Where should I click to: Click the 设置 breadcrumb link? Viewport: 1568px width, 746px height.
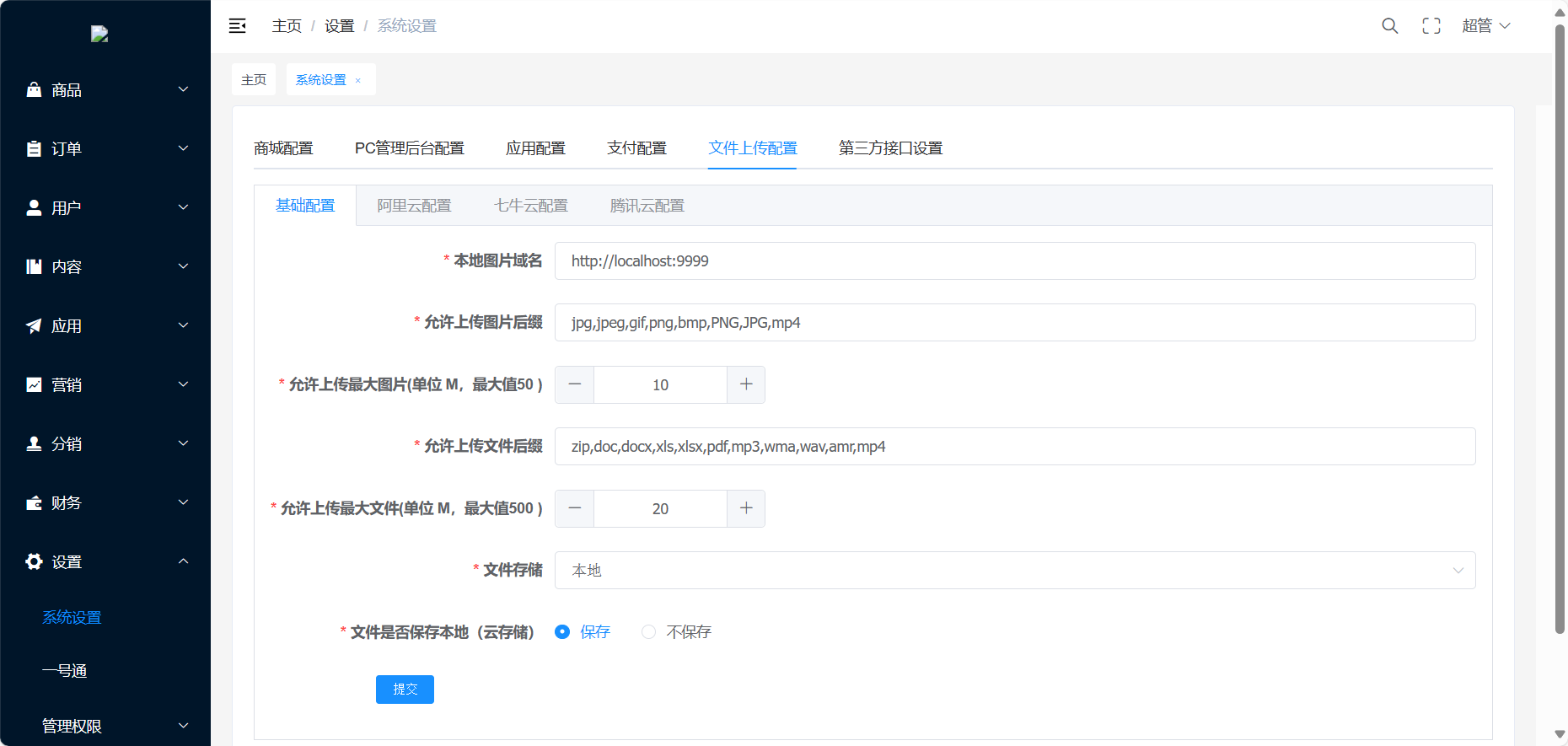coord(340,26)
